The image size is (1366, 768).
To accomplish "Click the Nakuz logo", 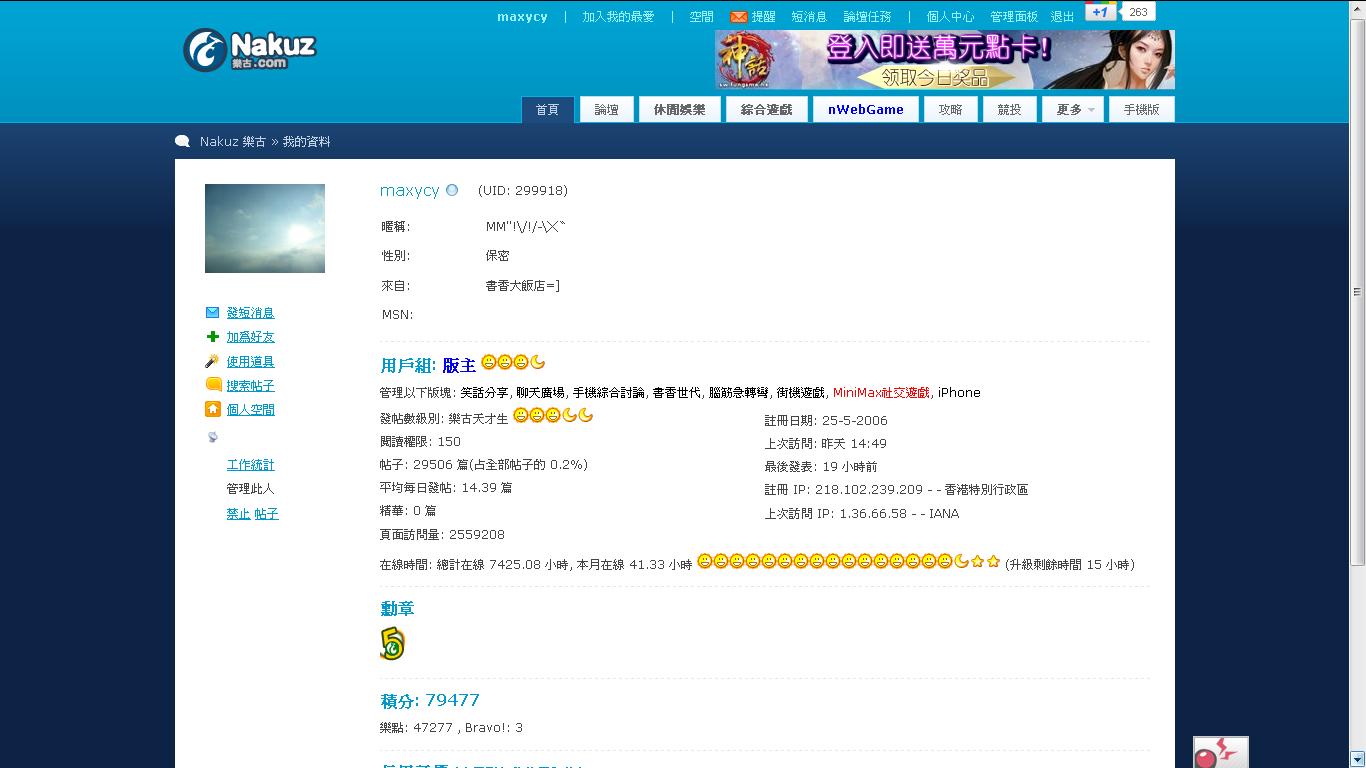I will pyautogui.click(x=250, y=49).
